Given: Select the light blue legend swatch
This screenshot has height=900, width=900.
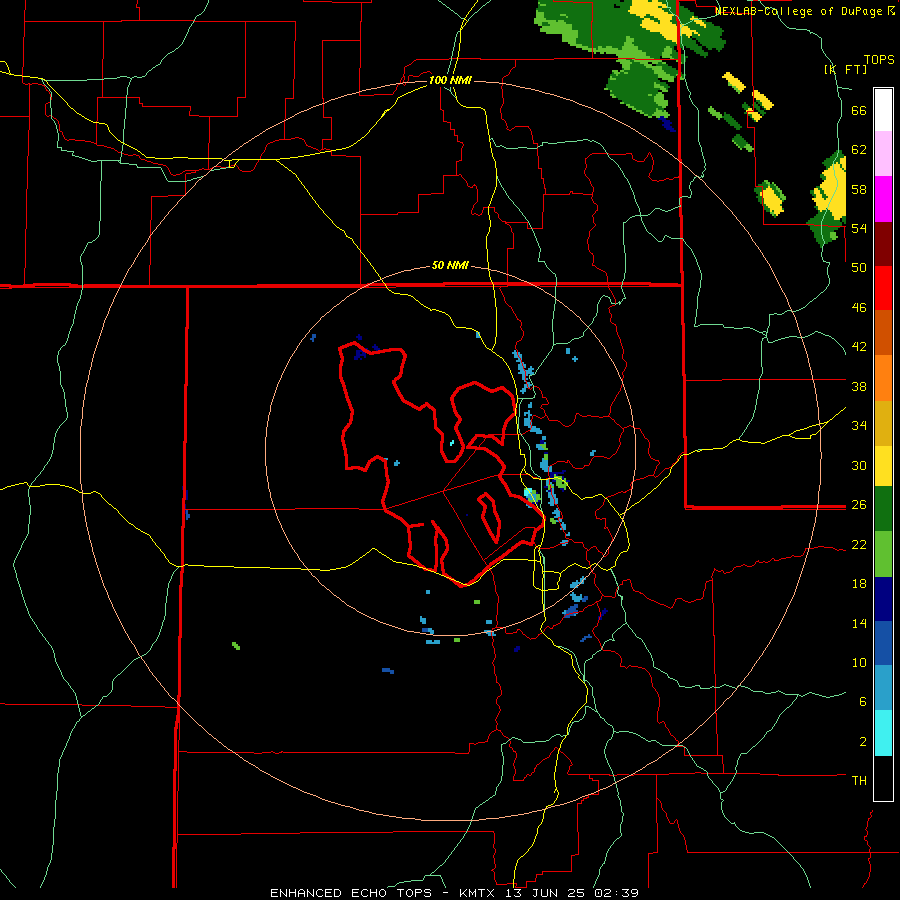Looking at the screenshot, I should coord(883,687).
